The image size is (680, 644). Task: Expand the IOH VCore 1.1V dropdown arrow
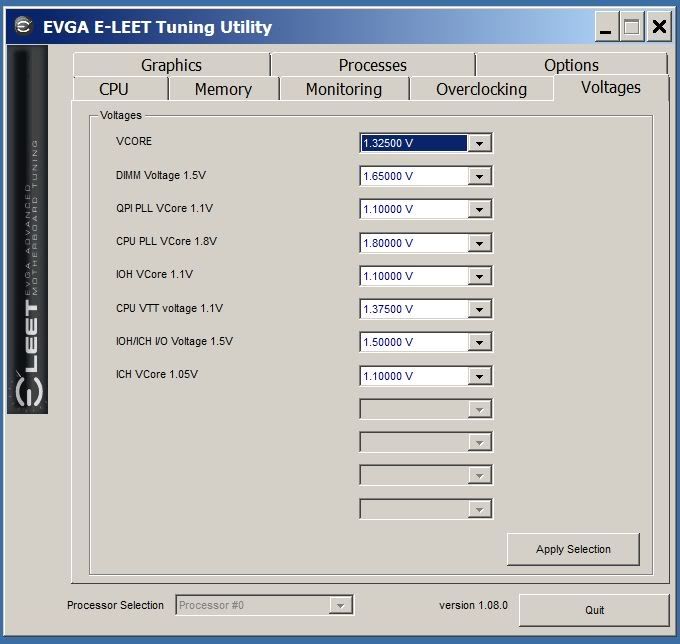click(479, 276)
